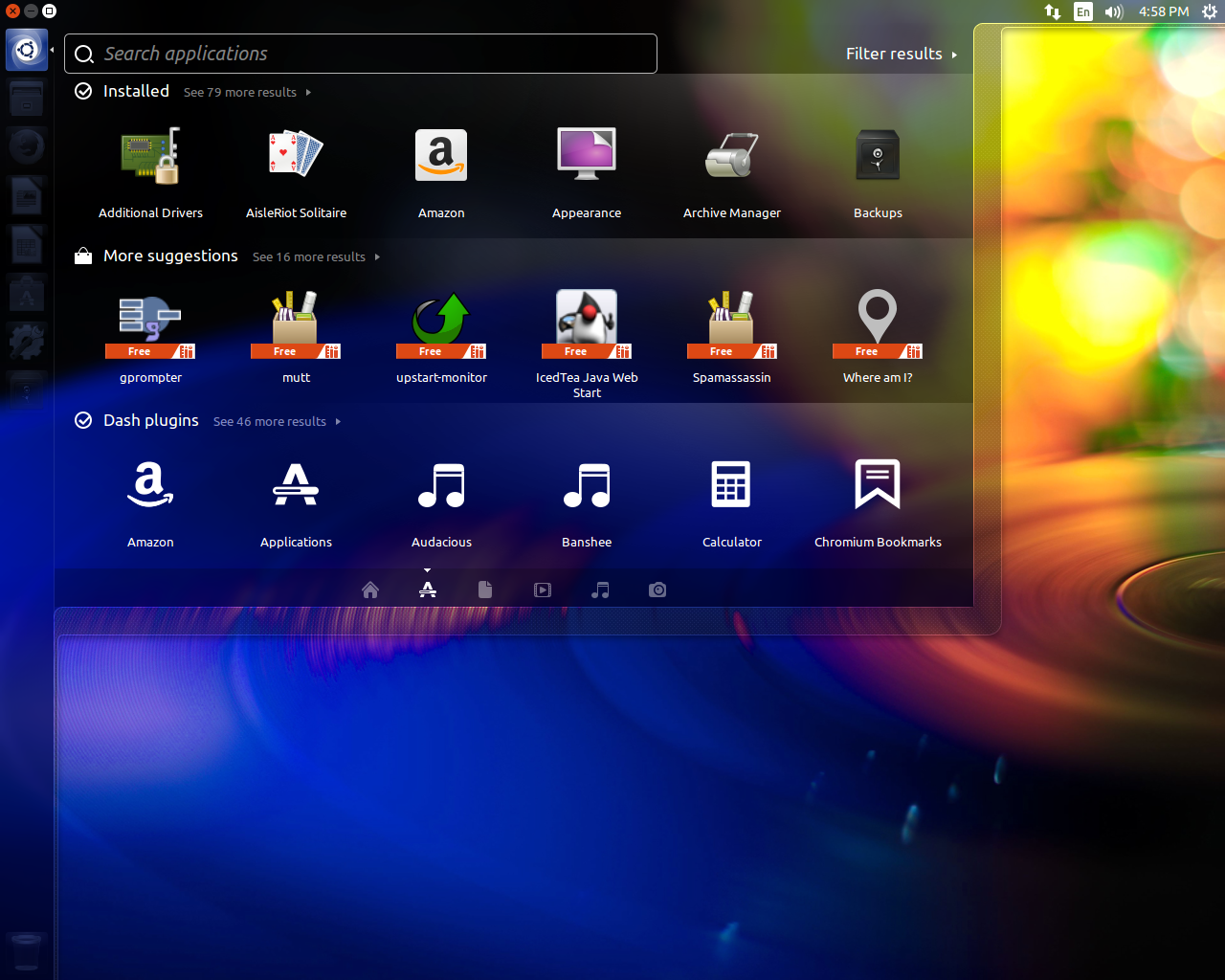Open the system session gear menu
The height and width of the screenshot is (980, 1225).
pyautogui.click(x=1210, y=11)
